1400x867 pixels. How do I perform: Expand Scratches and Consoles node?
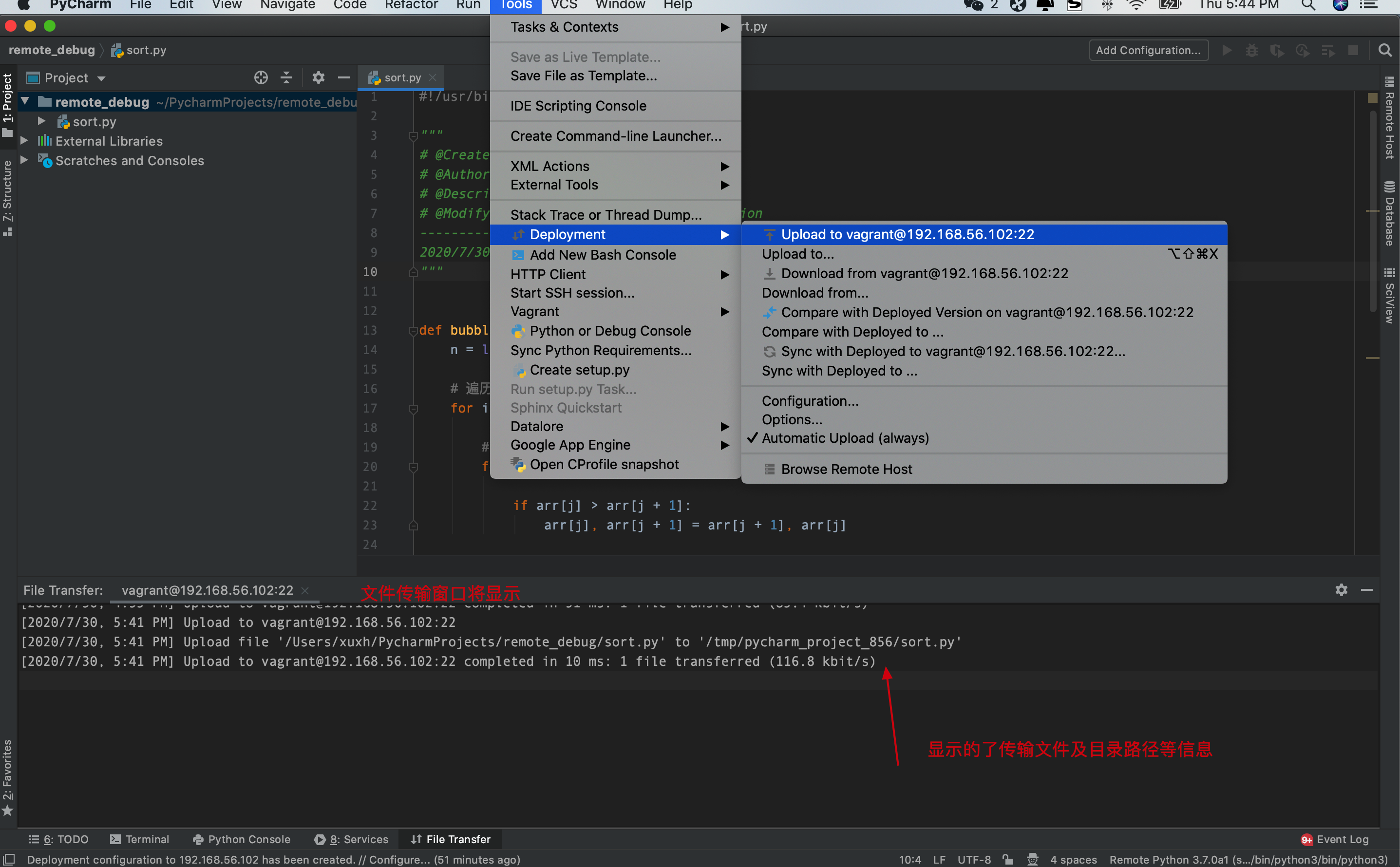tap(24, 160)
